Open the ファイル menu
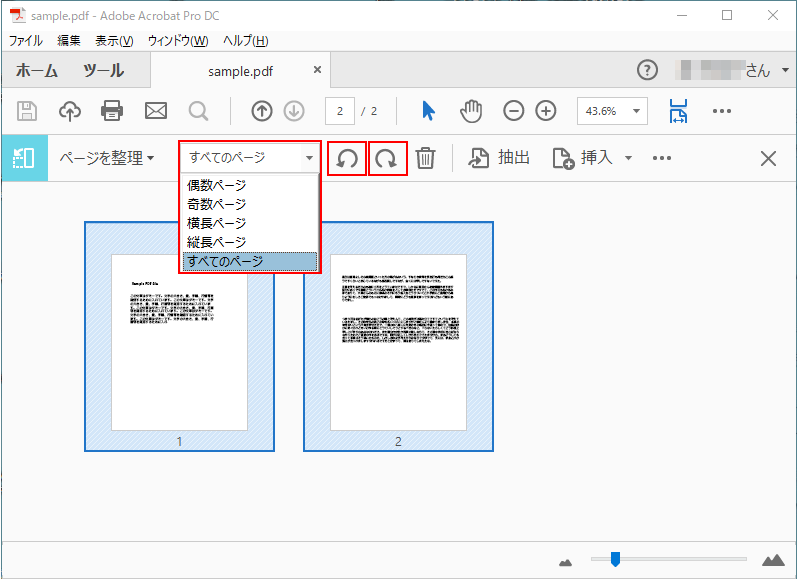The height and width of the screenshot is (580, 797). [x=26, y=41]
